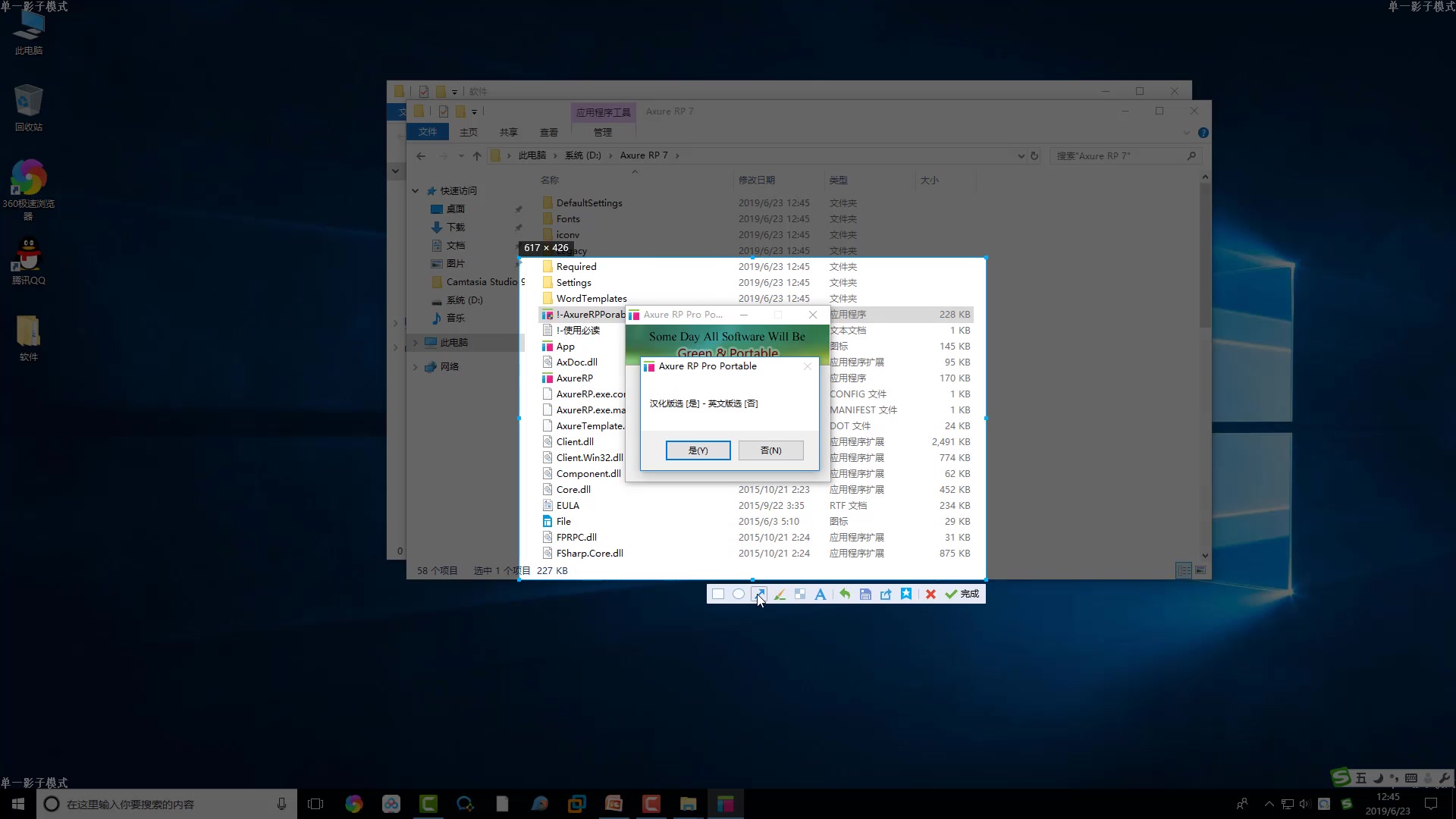The image size is (1456, 819).
Task: Undo the last screenshot edit
Action: pyautogui.click(x=845, y=595)
